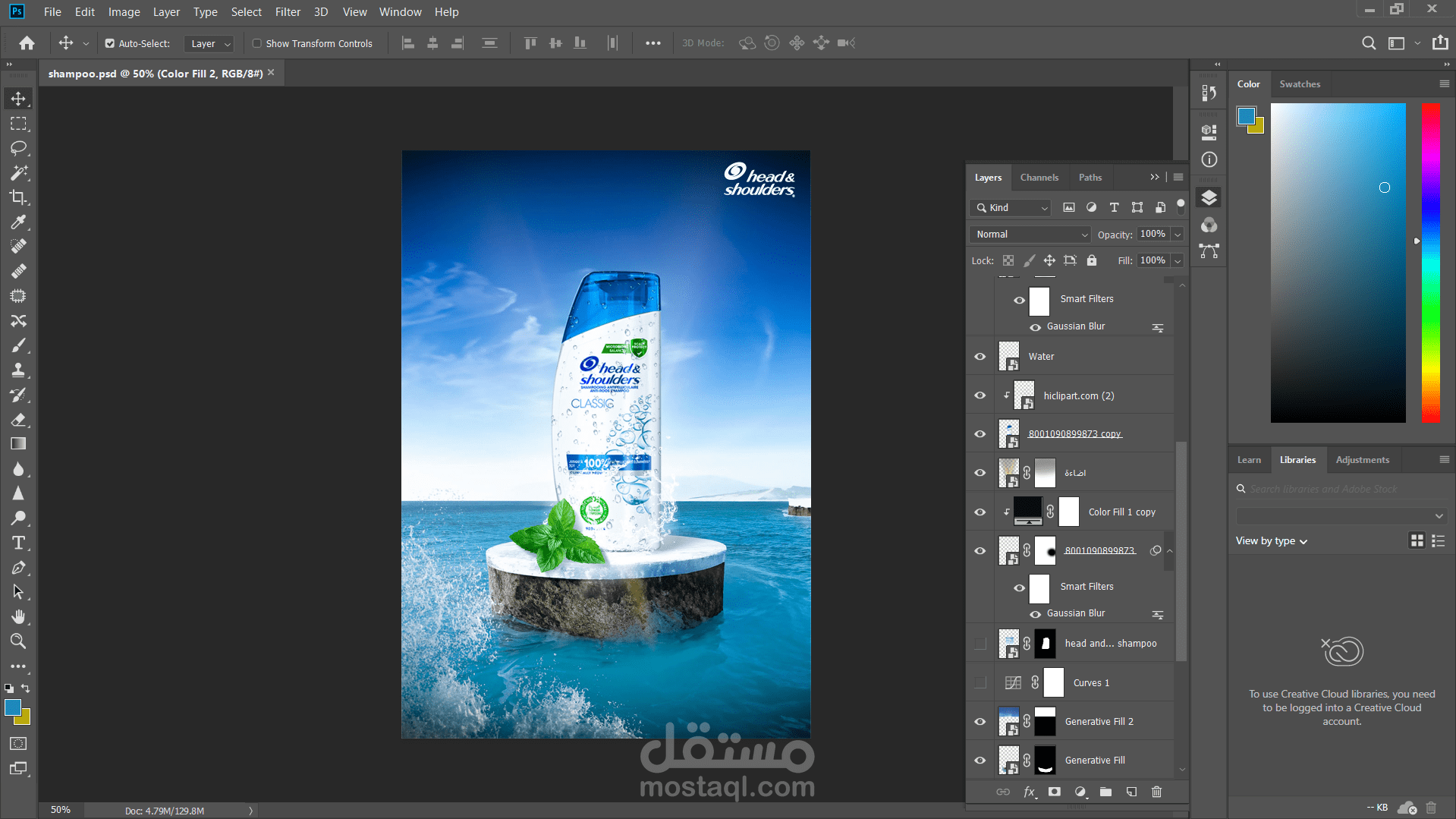
Task: Choose the Clone Stamp tool
Action: (x=18, y=370)
